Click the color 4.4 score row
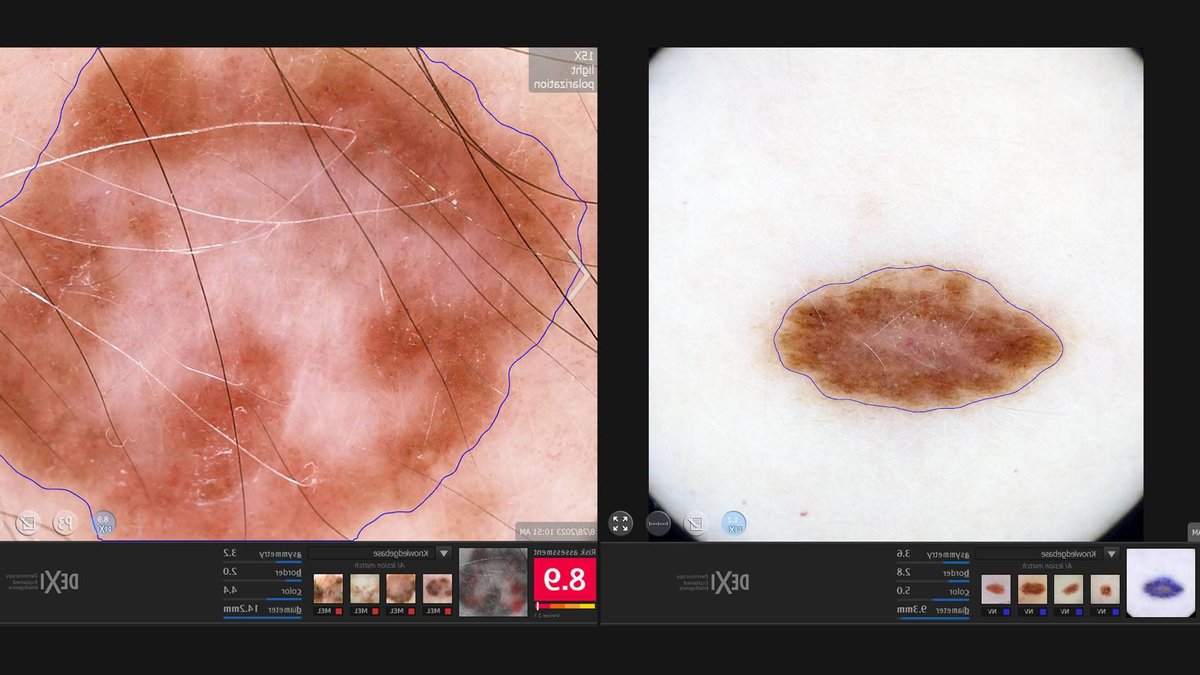 262,592
